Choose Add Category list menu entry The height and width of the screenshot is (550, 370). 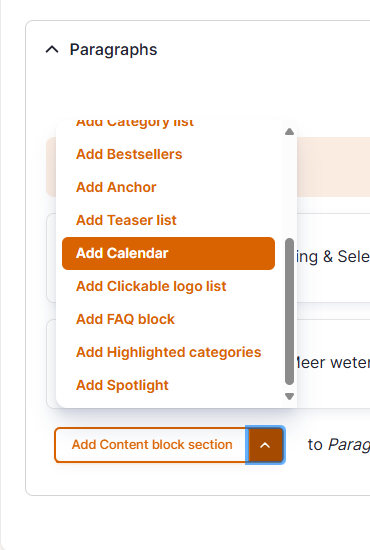click(135, 122)
